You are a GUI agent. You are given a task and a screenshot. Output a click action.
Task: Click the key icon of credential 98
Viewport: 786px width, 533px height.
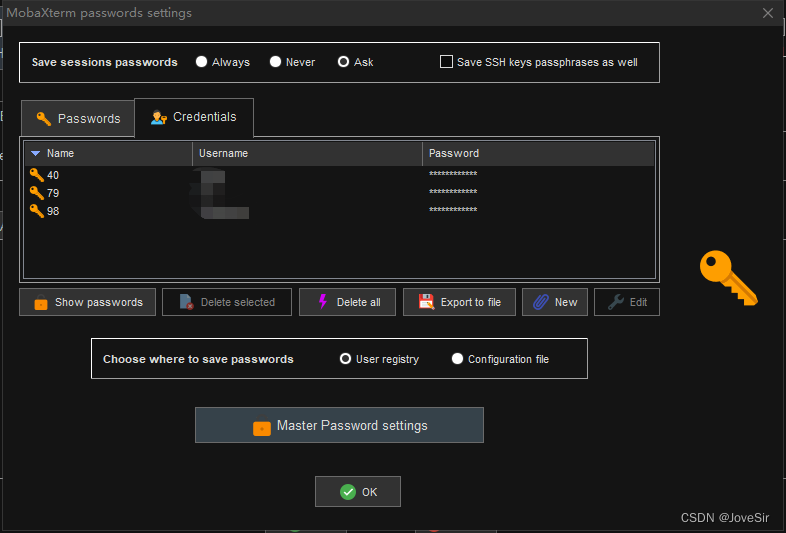37,211
